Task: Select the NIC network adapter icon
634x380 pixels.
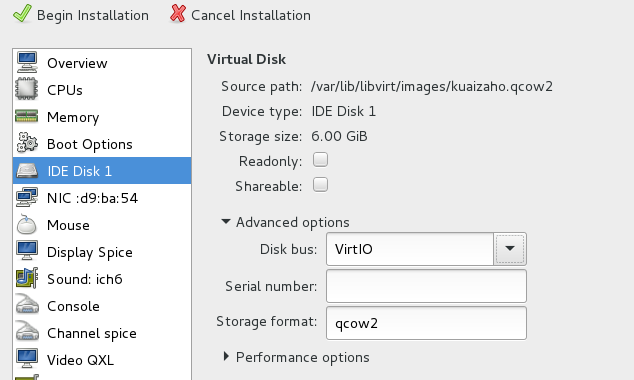Action: pyautogui.click(x=27, y=197)
